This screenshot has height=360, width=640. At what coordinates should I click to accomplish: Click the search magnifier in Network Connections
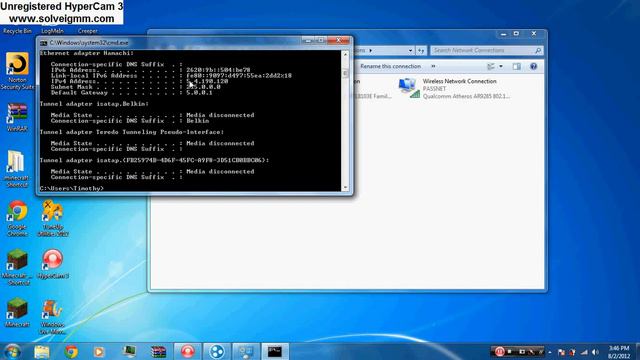click(538, 50)
